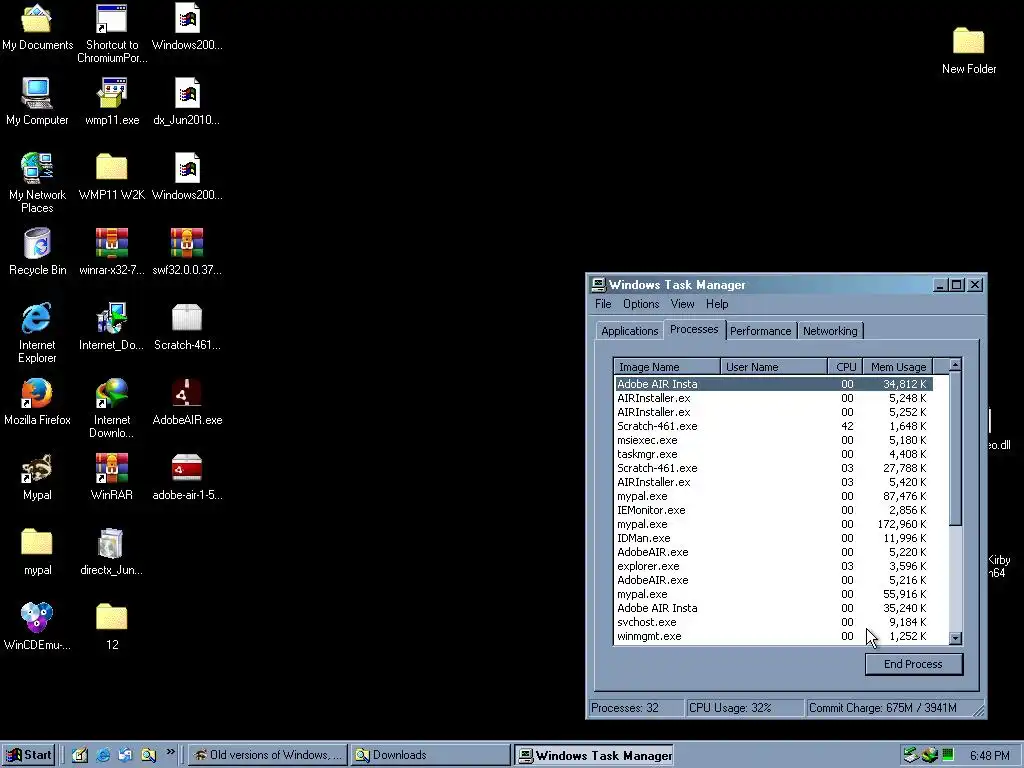
Task: Sort processes by CPU column header
Action: [x=845, y=366]
